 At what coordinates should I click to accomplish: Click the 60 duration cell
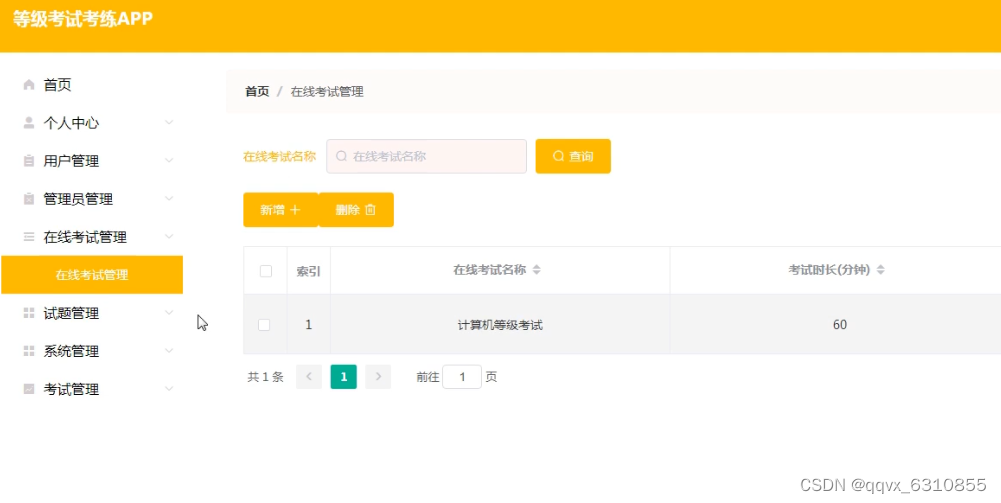click(839, 325)
